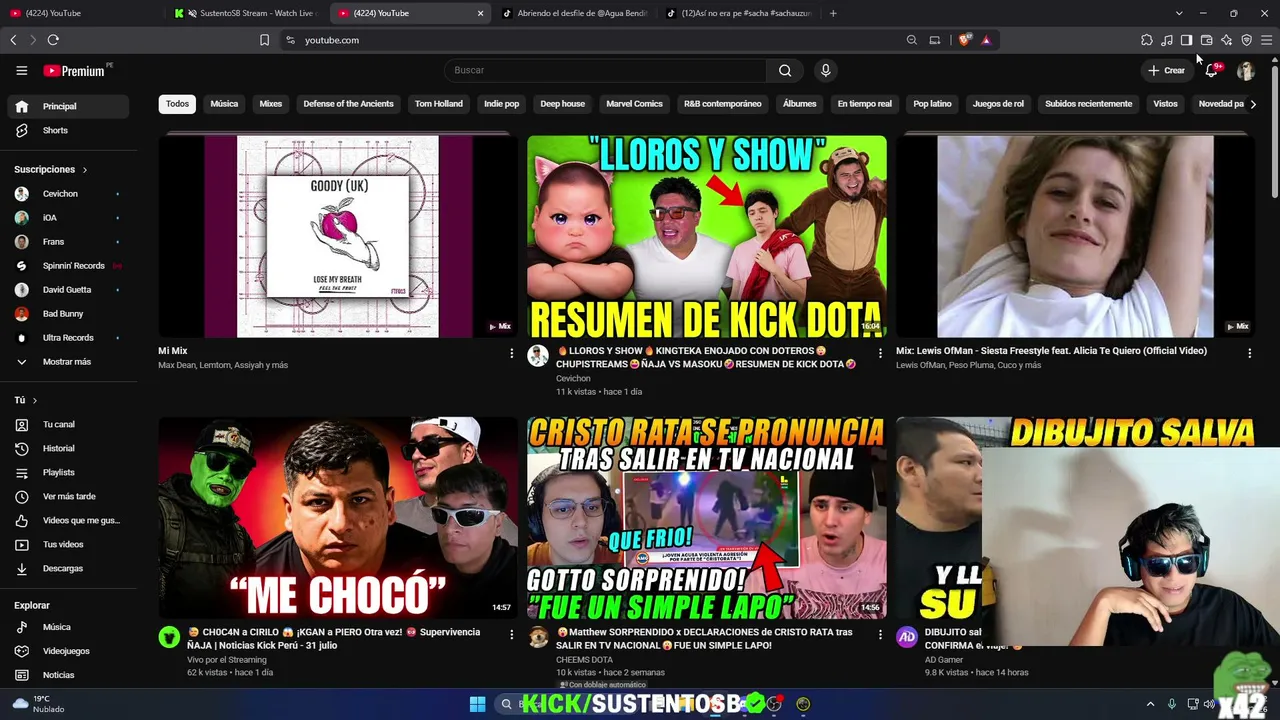Click the magnifier search button
This screenshot has width=1280, height=720.
pyautogui.click(x=785, y=70)
